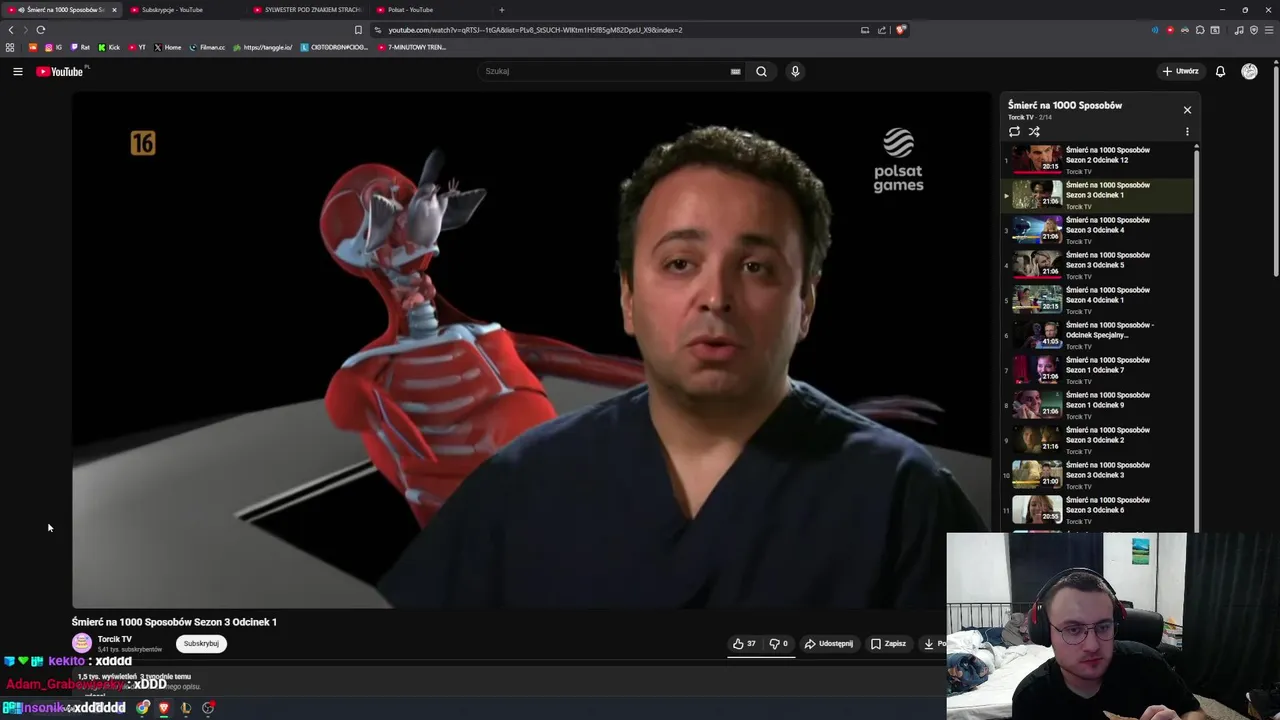Open the IG bookmark
This screenshot has width=1280, height=720.
point(53,47)
